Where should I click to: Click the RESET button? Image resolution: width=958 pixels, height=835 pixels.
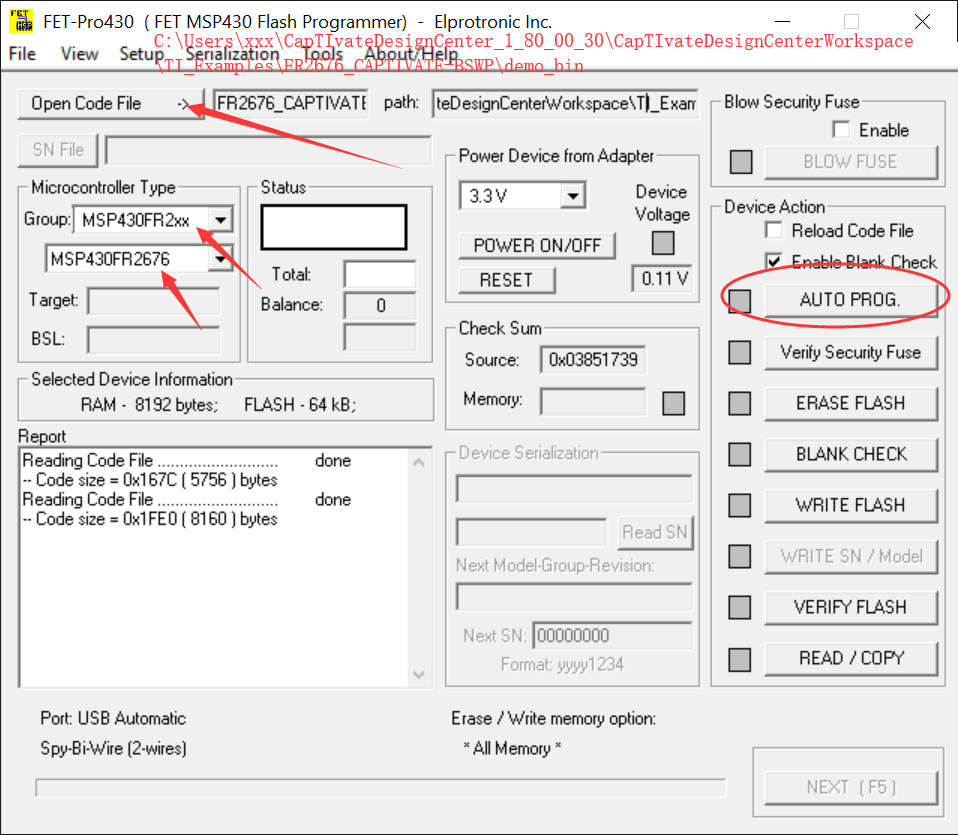(x=506, y=280)
